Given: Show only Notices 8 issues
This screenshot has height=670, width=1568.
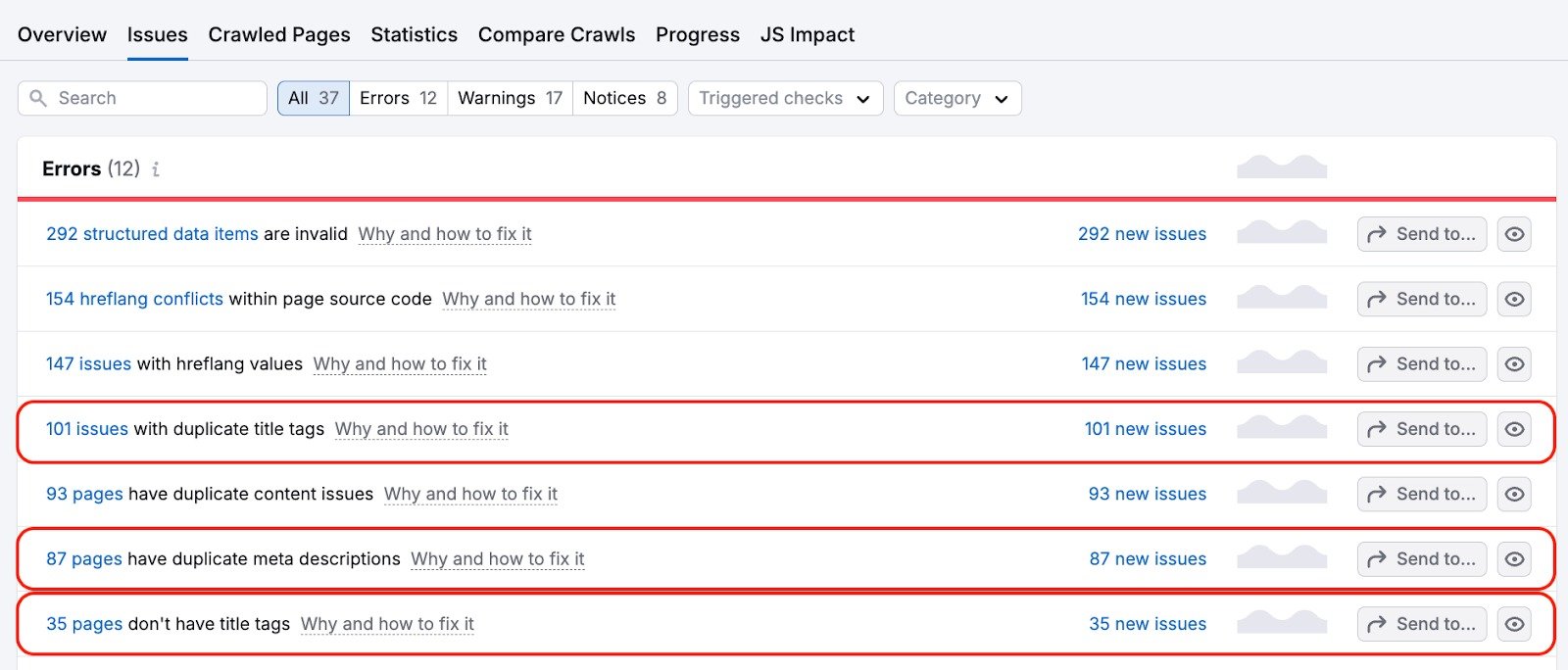Looking at the screenshot, I should [x=624, y=98].
